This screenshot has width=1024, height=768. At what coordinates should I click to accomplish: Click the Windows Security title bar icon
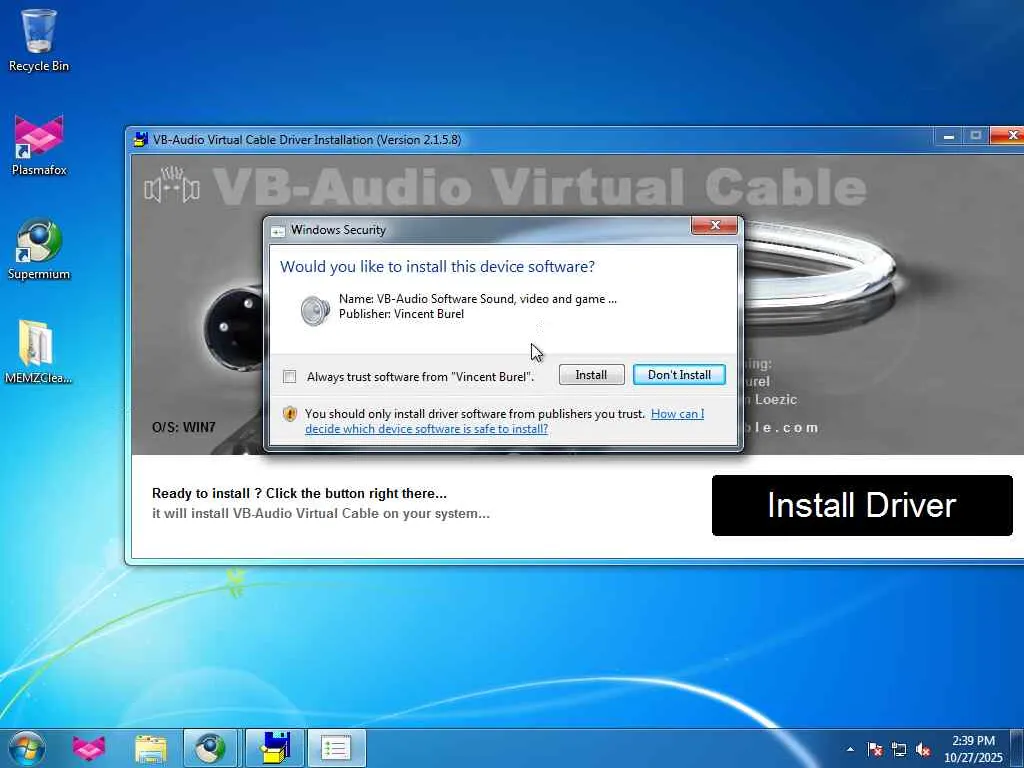[x=278, y=231]
